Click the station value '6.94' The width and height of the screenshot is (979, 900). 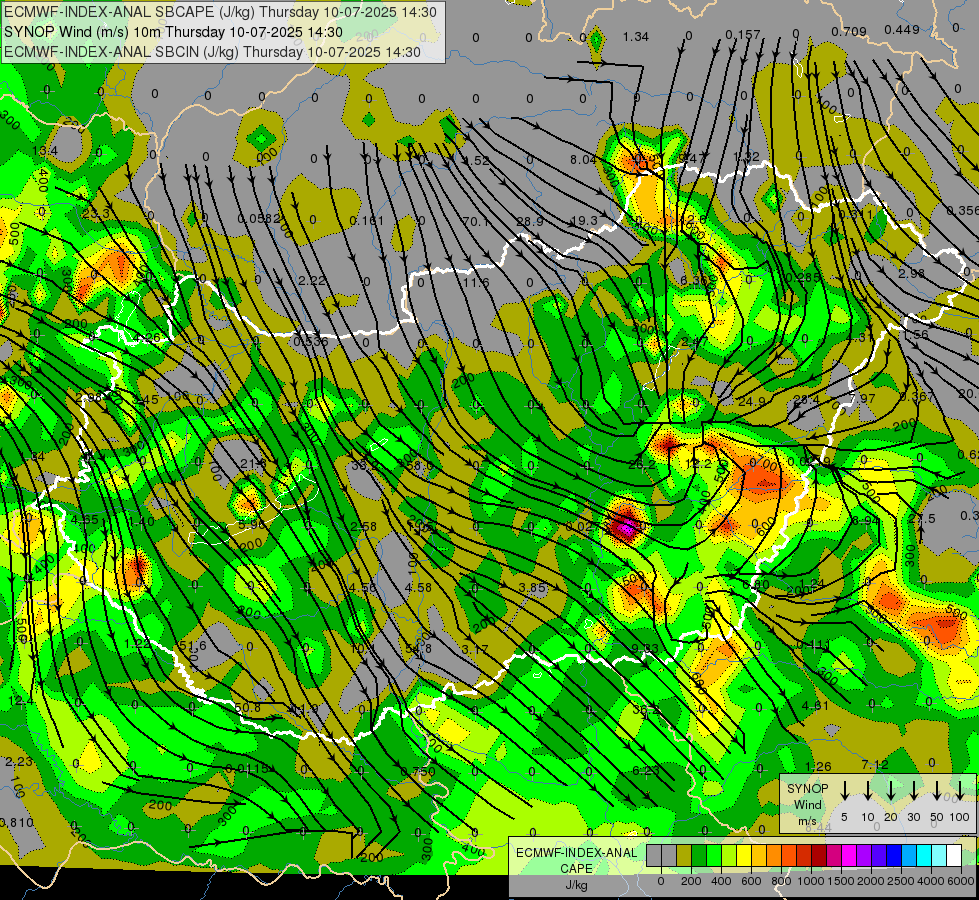click(x=866, y=521)
